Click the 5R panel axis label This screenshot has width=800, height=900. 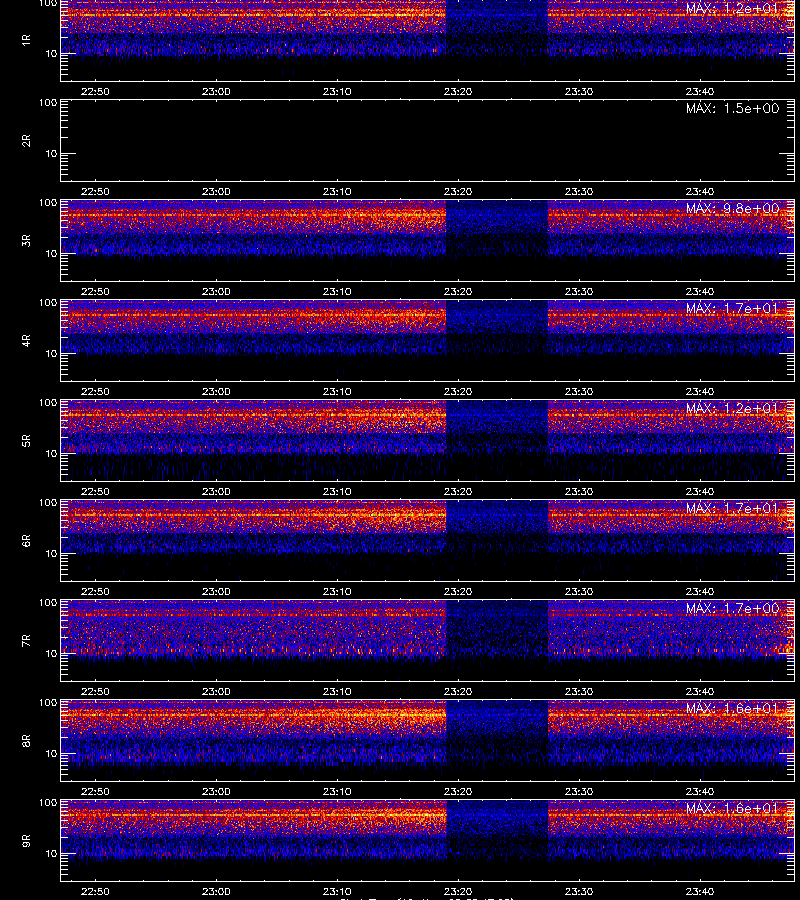pyautogui.click(x=26, y=441)
